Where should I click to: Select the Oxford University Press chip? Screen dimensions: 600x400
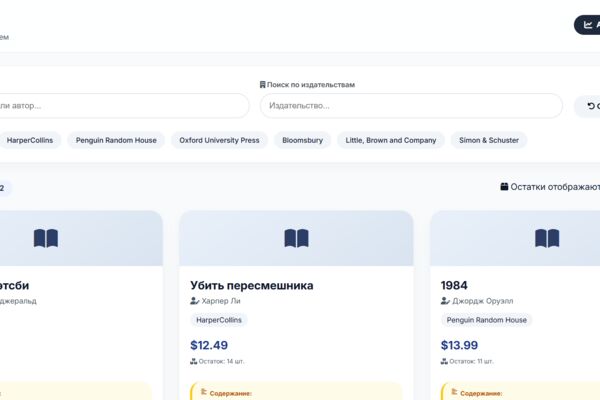(x=219, y=140)
